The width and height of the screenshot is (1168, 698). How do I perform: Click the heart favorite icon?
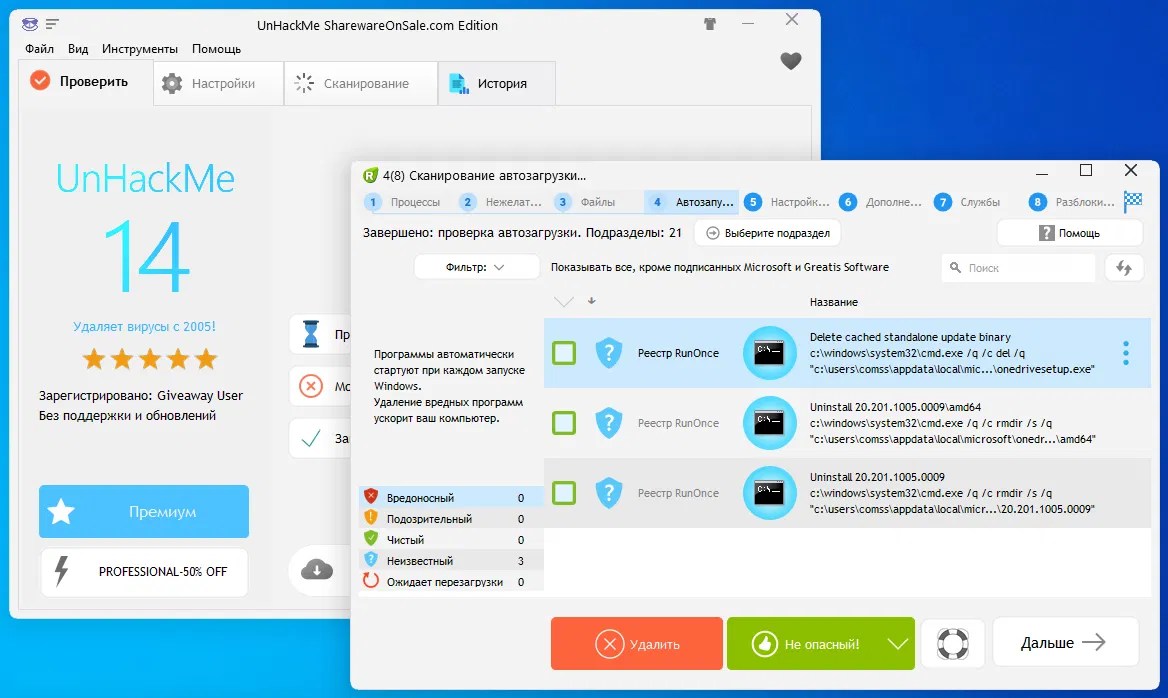click(790, 60)
